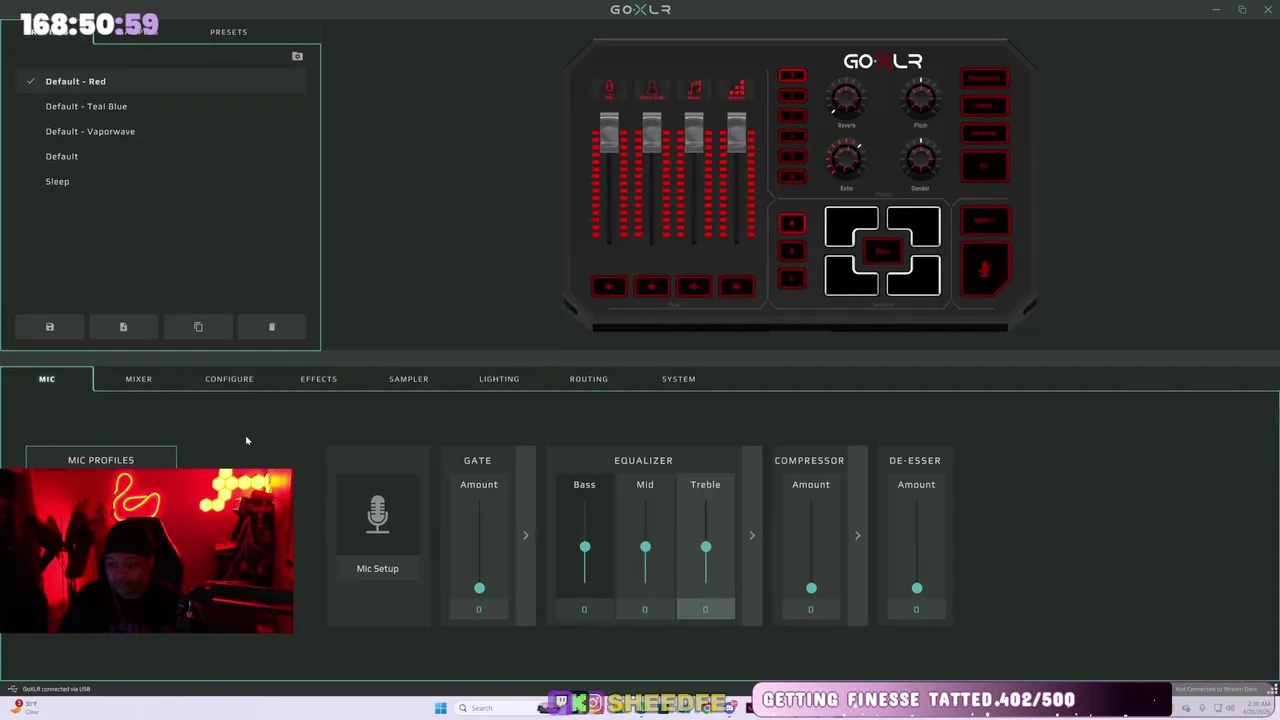This screenshot has height=720, width=1280.
Task: Click the Music channel icon on device
Action: [x=694, y=90]
